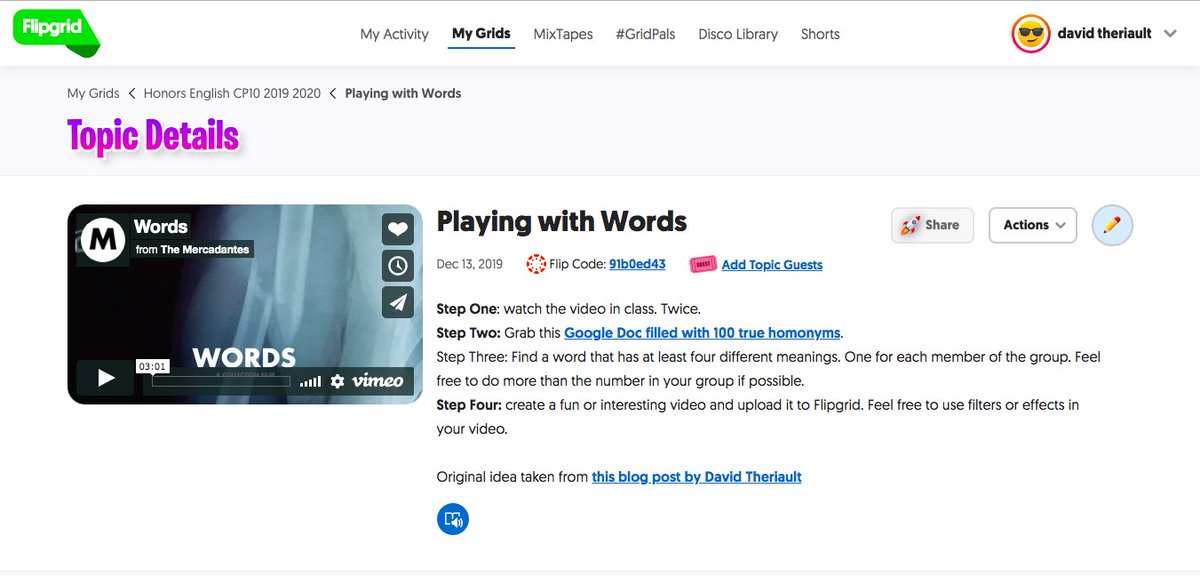Play the Words video
Viewport: 1200px width, 576px height.
click(x=105, y=378)
